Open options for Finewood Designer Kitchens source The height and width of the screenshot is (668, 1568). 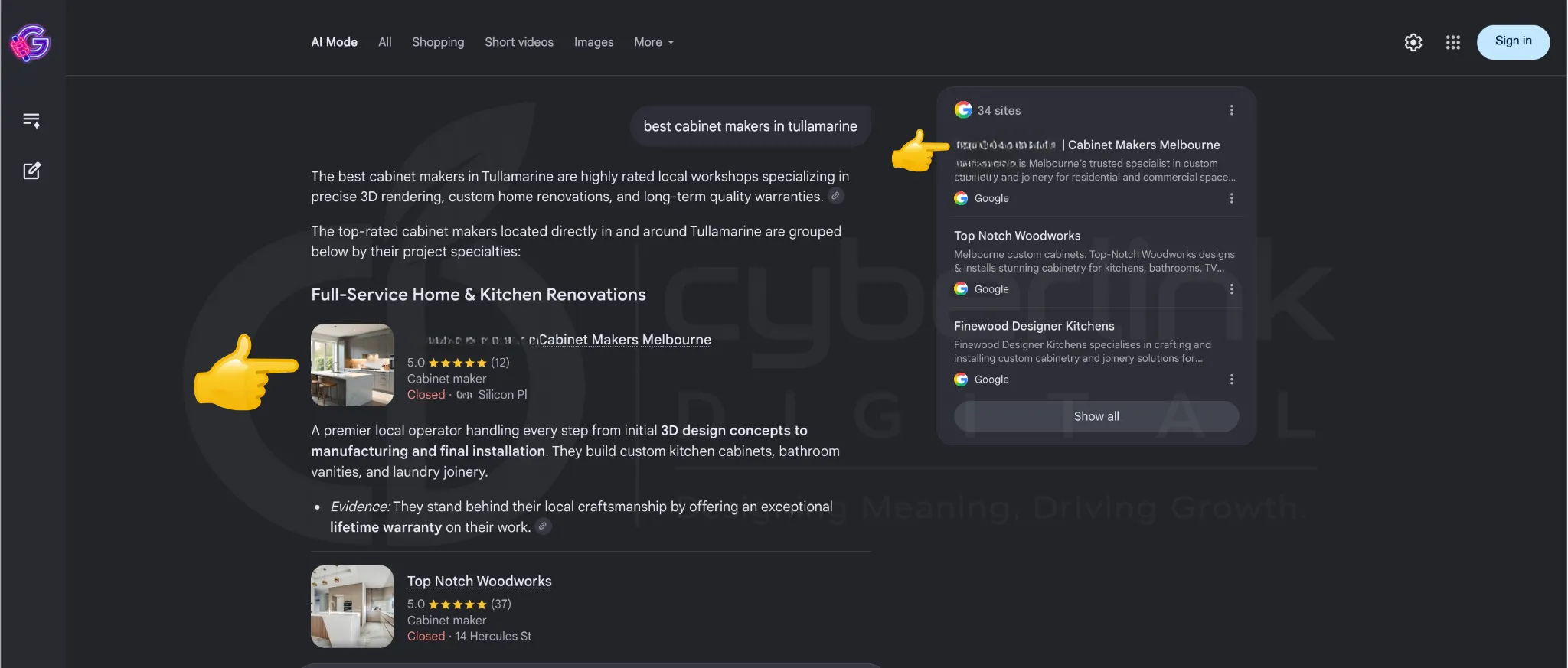click(1231, 380)
